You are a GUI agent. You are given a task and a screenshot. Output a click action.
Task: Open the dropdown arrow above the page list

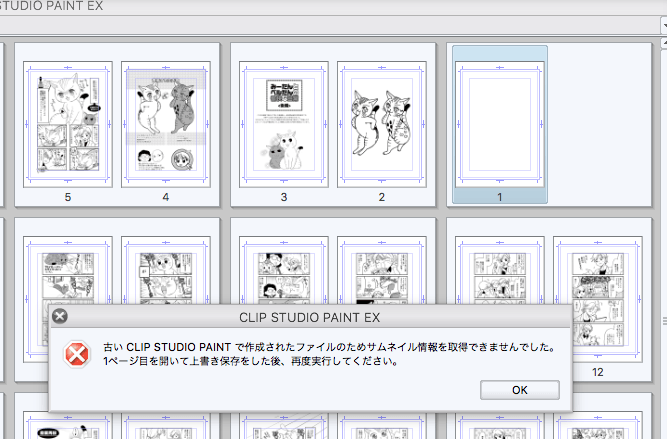[664, 26]
